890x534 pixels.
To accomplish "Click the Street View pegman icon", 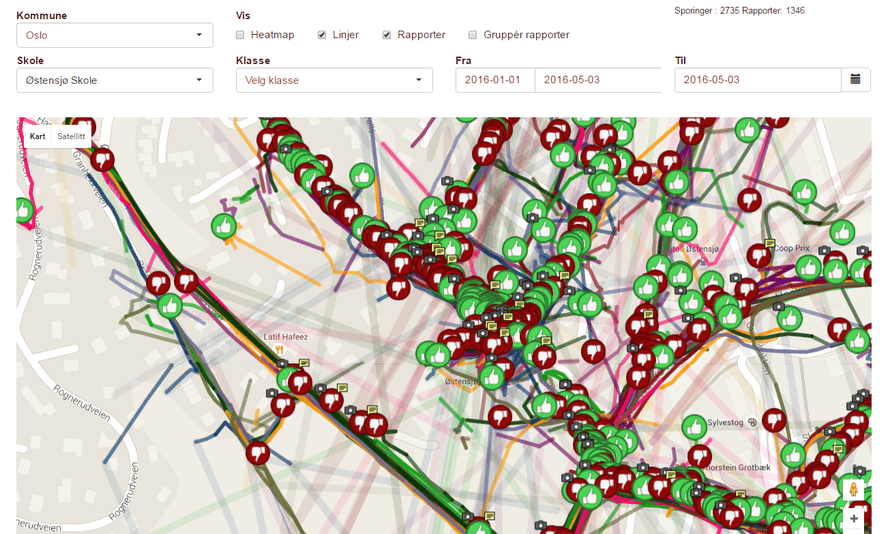I will [x=853, y=490].
